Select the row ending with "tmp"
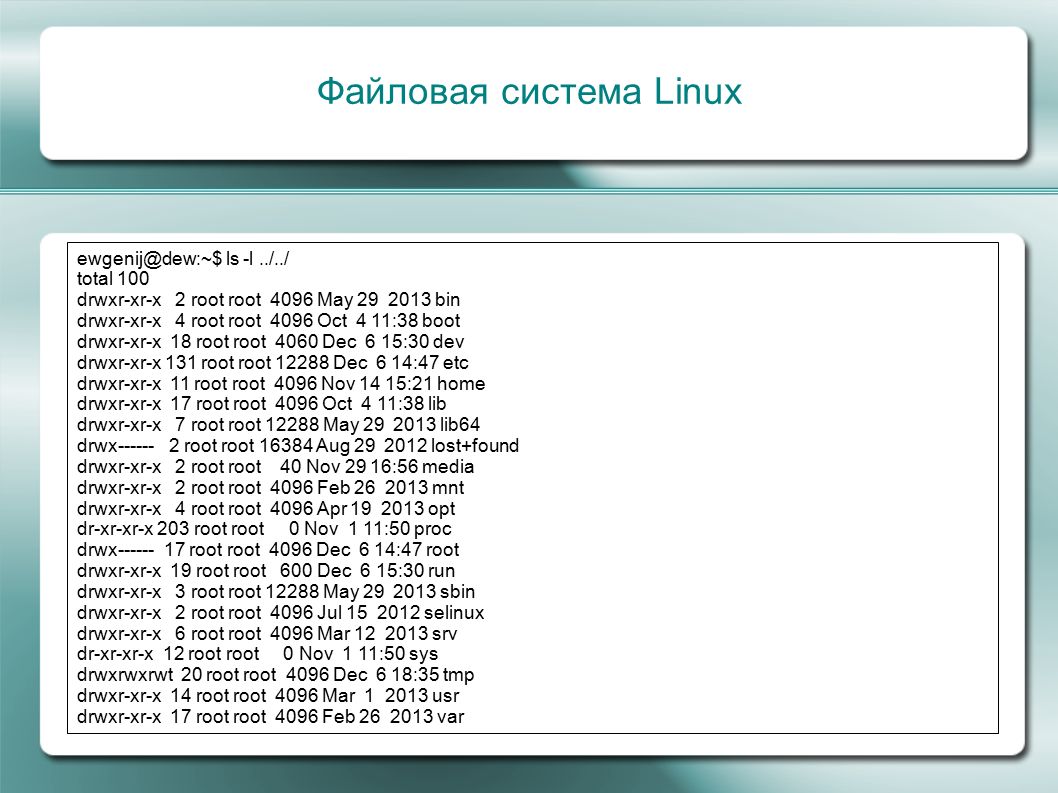 (275, 674)
